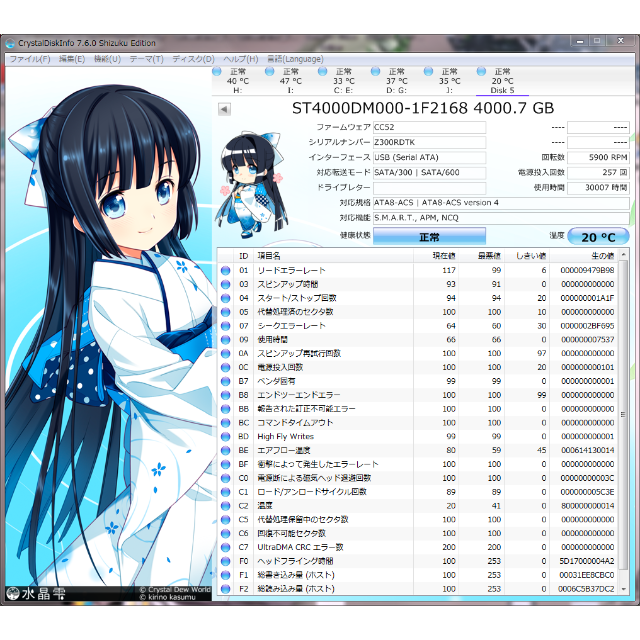The image size is (640, 640).
Task: Click the chibi Shizuku character image
Action: 253,185
